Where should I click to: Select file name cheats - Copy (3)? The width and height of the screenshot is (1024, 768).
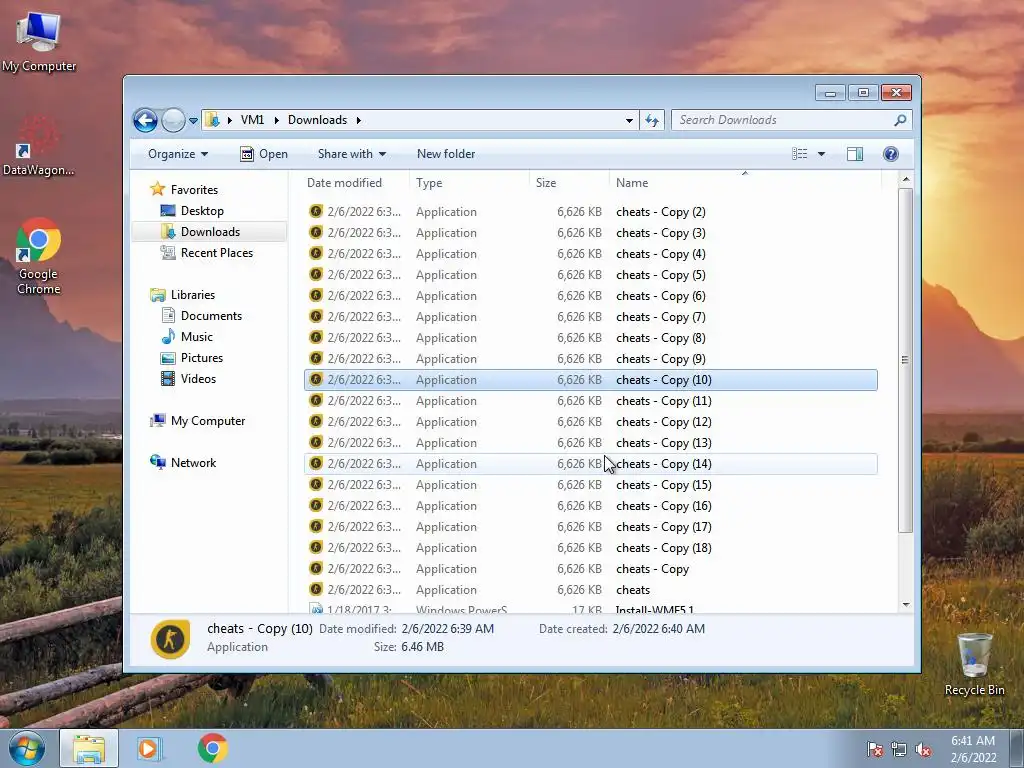pos(660,233)
